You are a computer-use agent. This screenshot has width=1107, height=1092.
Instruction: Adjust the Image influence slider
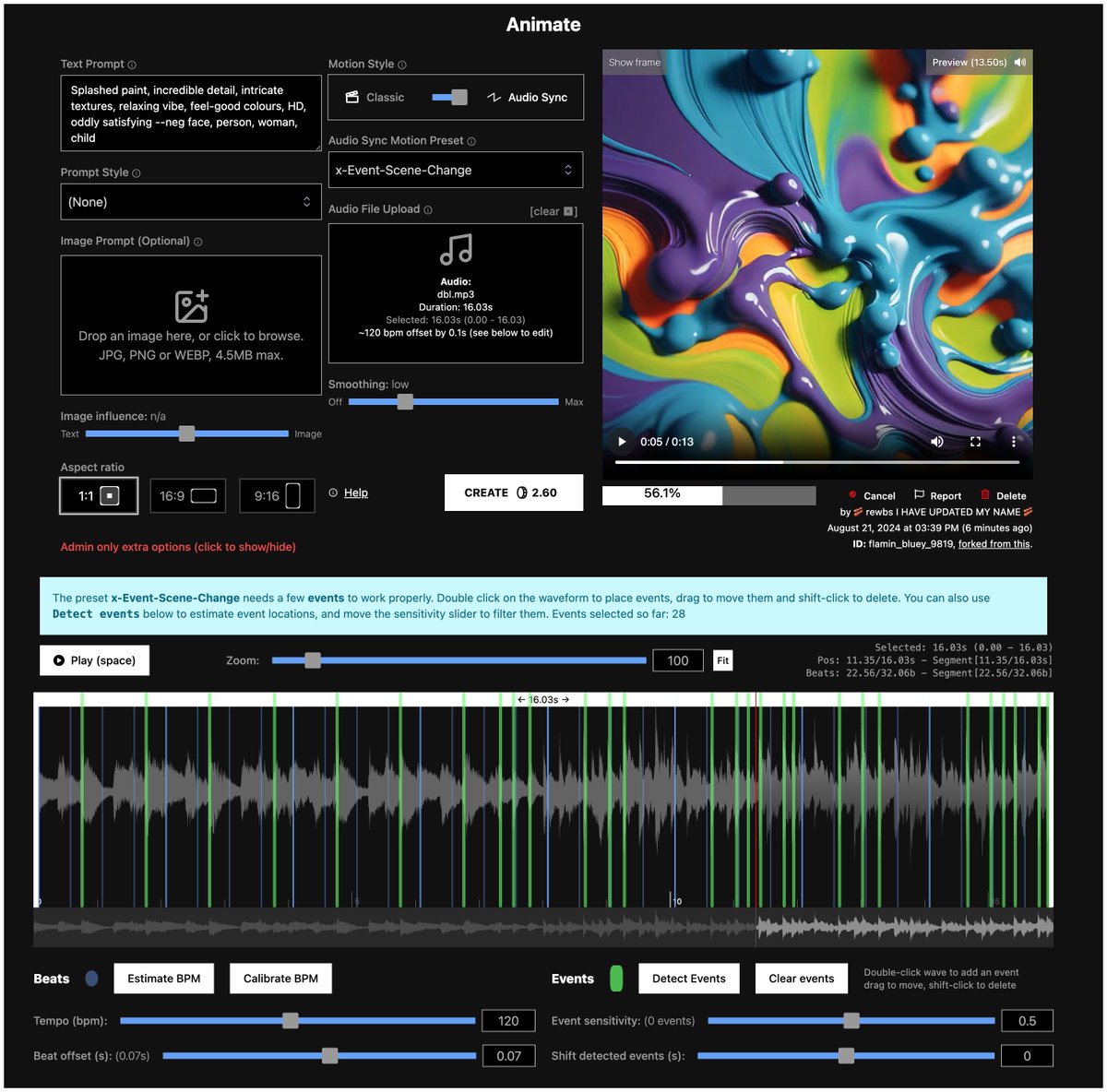point(186,433)
